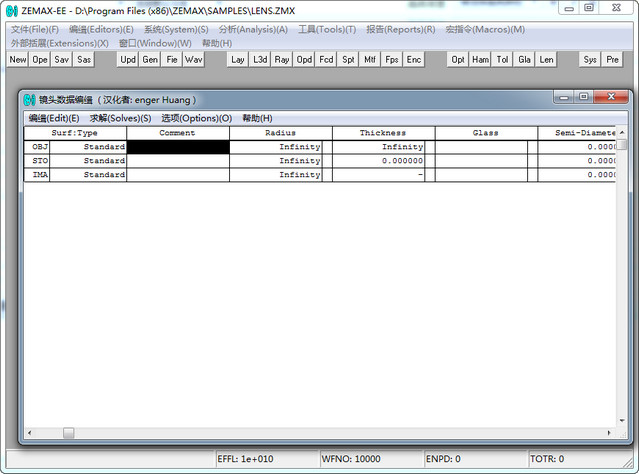
Task: Click the Glass column header
Action: click(x=486, y=132)
